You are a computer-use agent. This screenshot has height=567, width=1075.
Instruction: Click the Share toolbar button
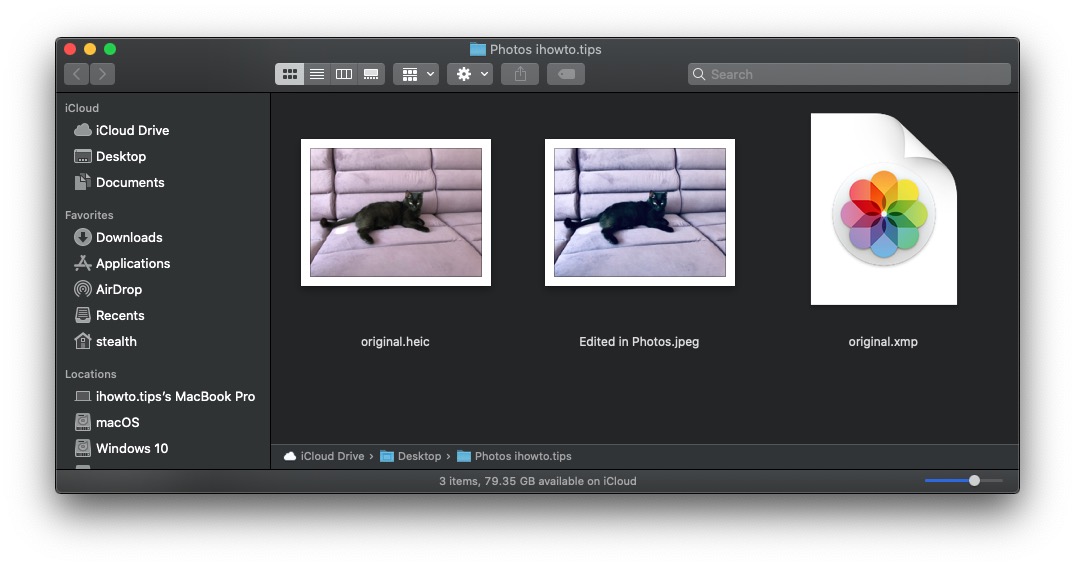coord(520,74)
